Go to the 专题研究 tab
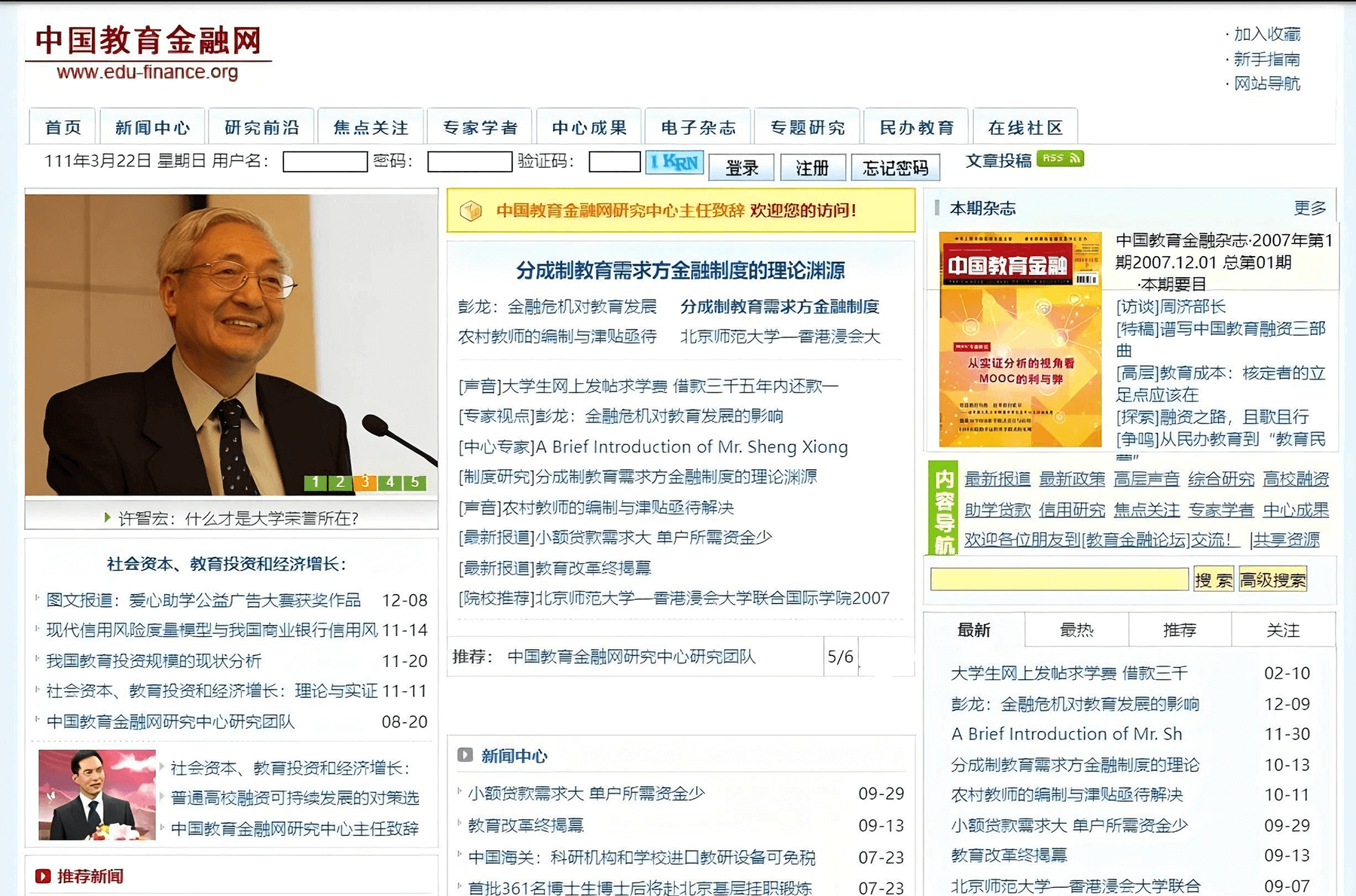Viewport: 1356px width, 896px height. pyautogui.click(x=808, y=126)
